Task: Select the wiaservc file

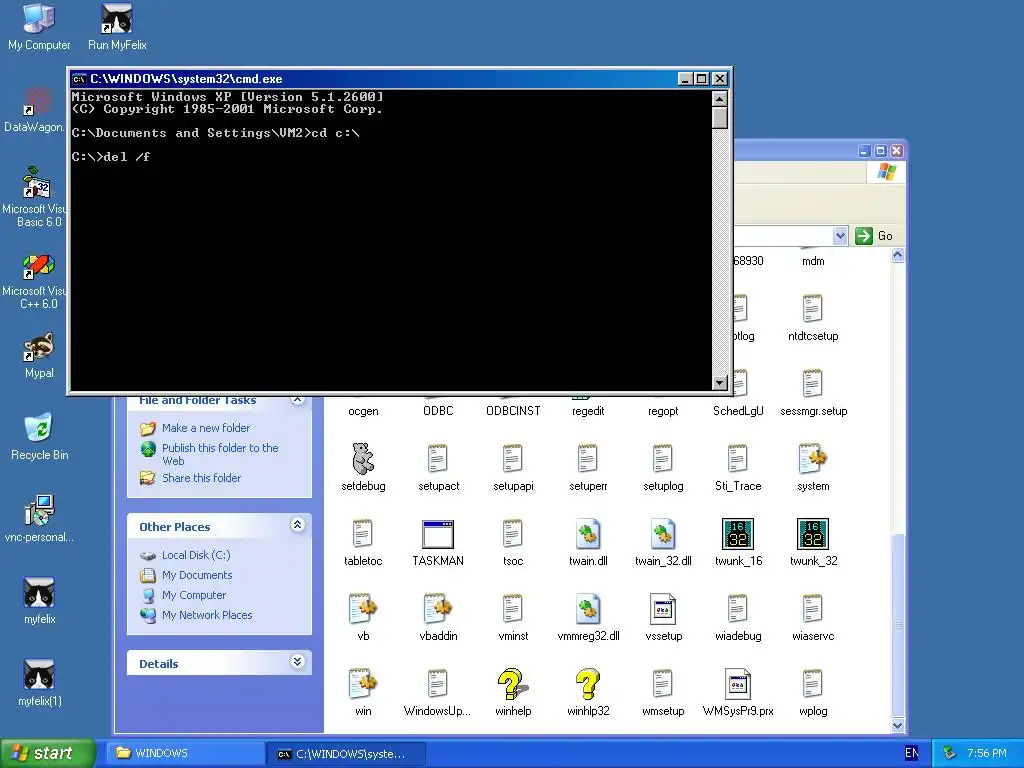Action: pos(813,616)
